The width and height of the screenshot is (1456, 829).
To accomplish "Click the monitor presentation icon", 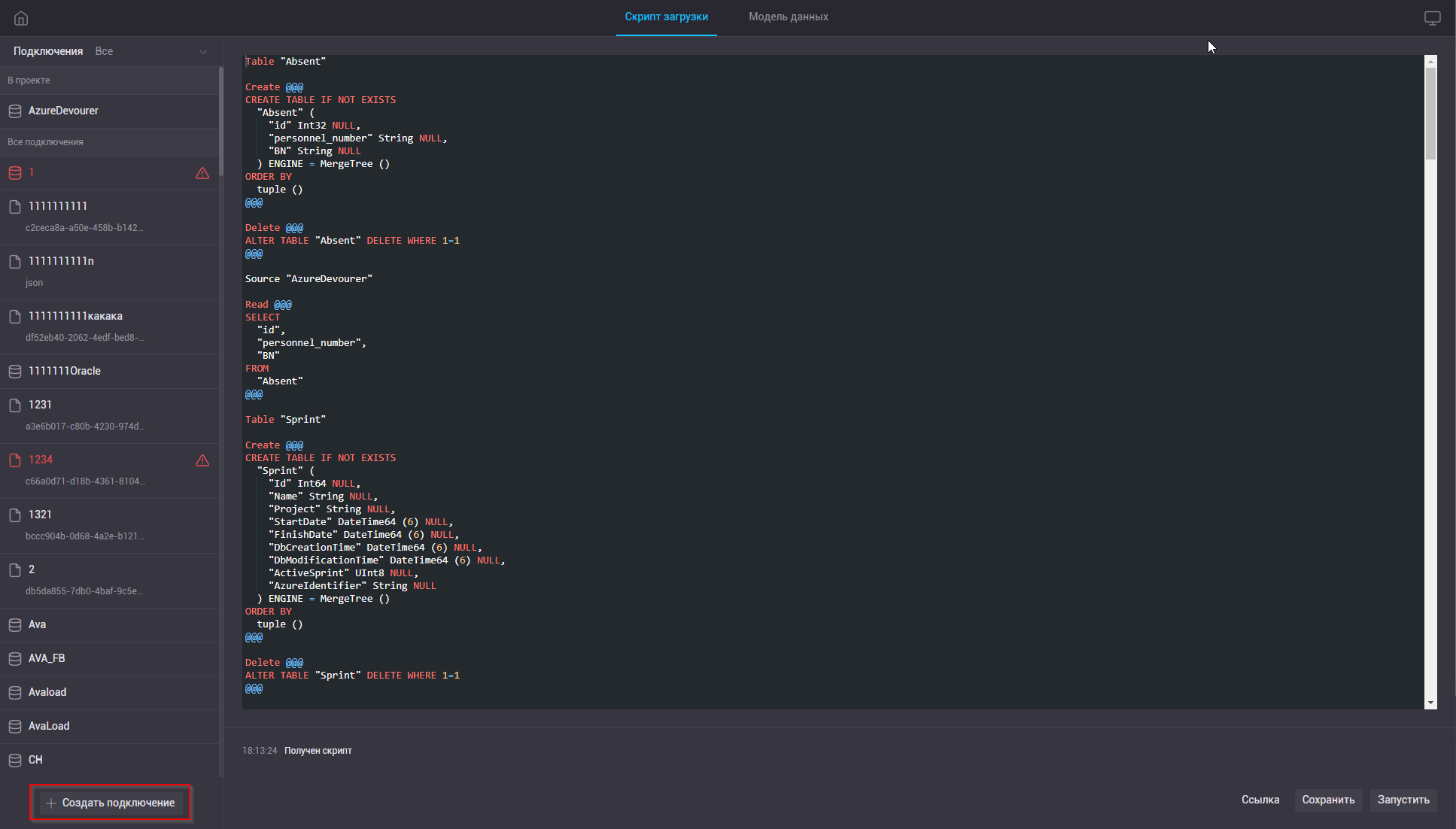I will click(x=1433, y=18).
